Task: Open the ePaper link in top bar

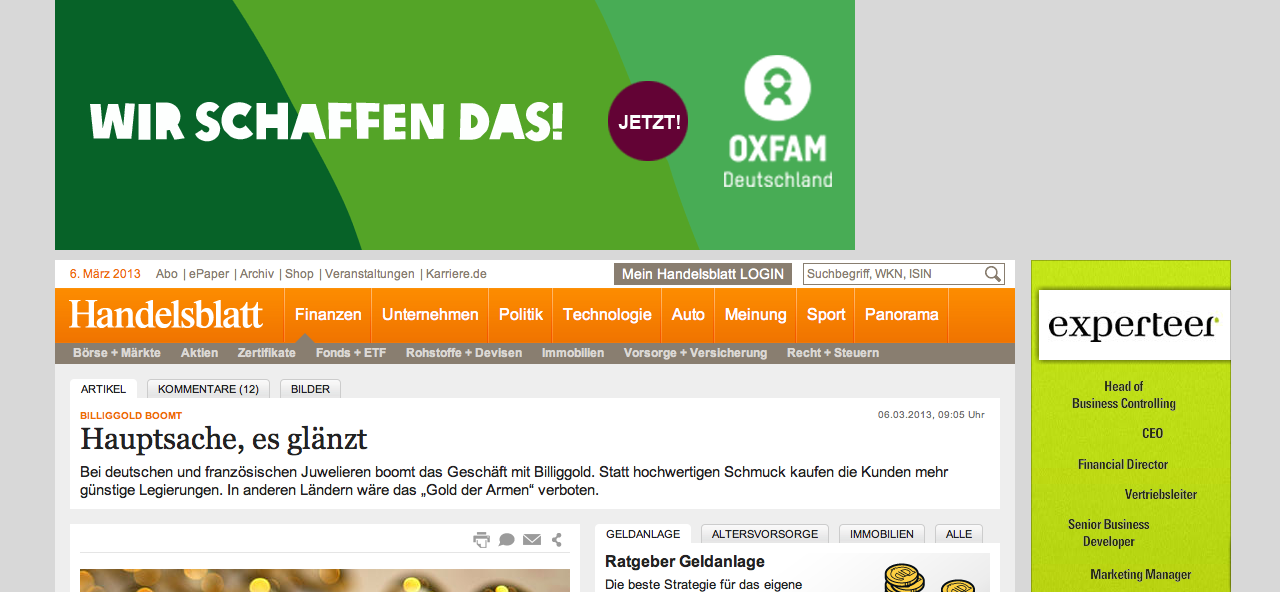Action: [209, 274]
